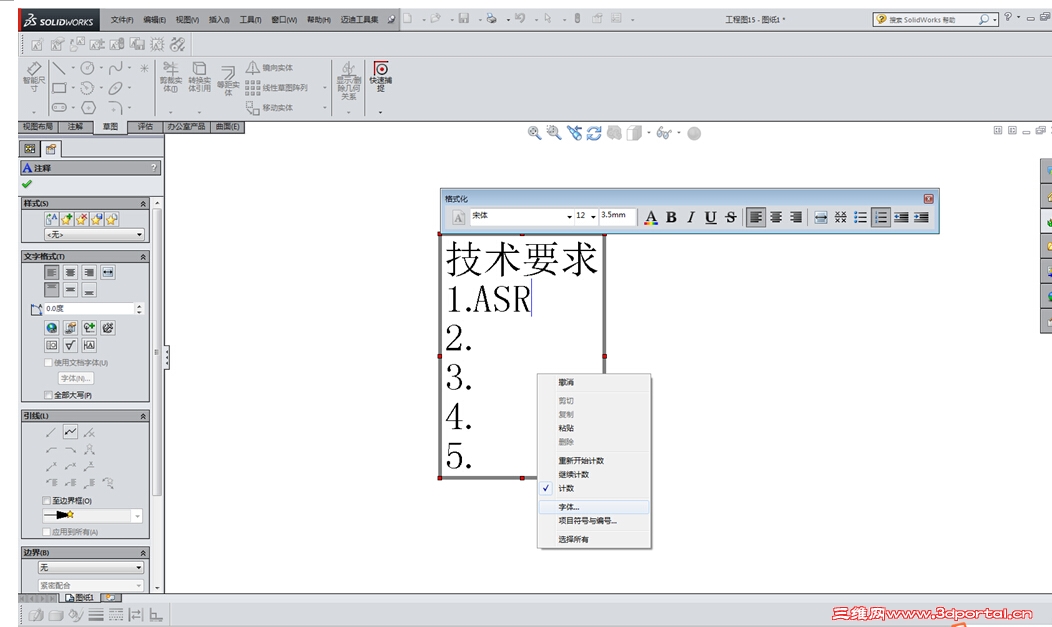Open the leader arrow style dropdown
This screenshot has width=1052, height=627.
click(93, 516)
